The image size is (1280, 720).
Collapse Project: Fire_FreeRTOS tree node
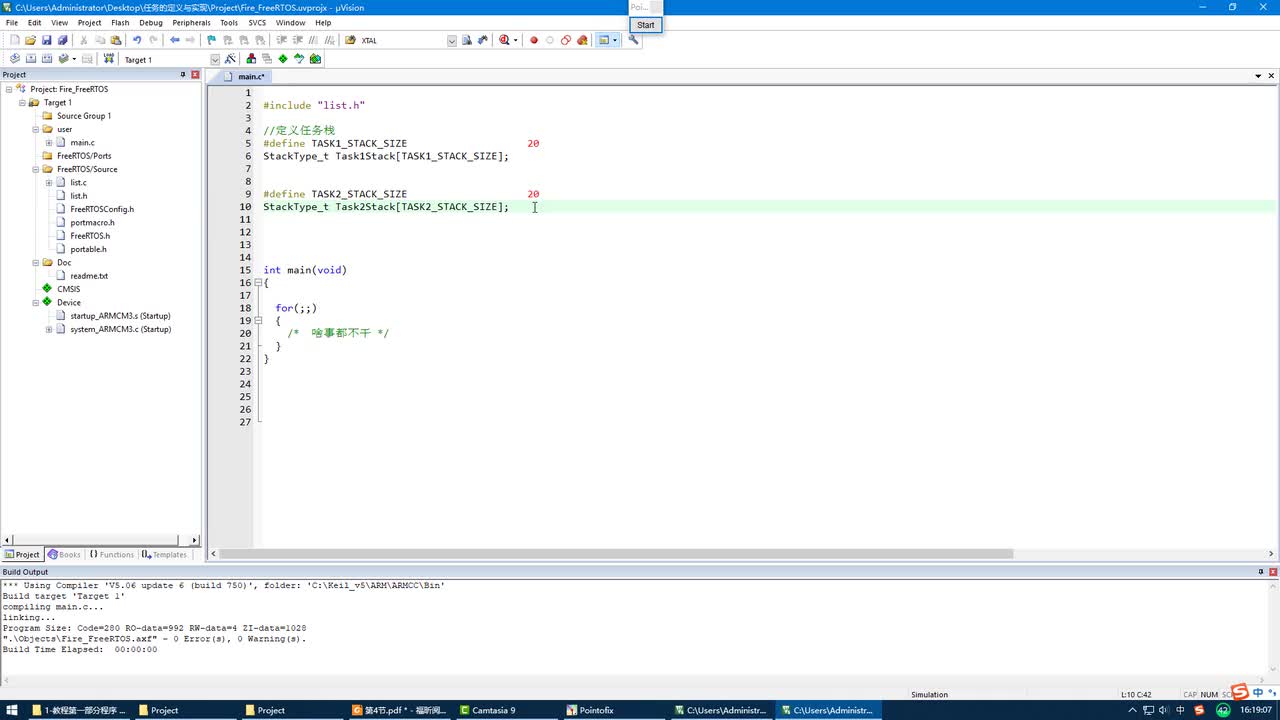point(9,89)
